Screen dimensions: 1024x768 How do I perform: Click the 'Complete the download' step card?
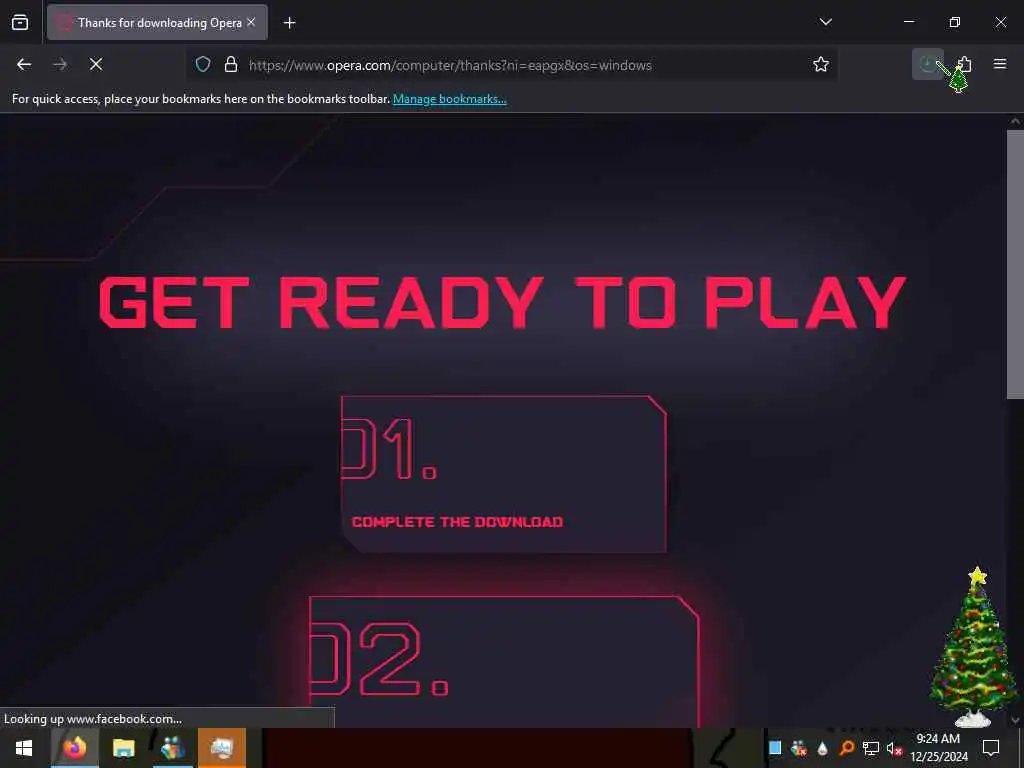pos(504,474)
